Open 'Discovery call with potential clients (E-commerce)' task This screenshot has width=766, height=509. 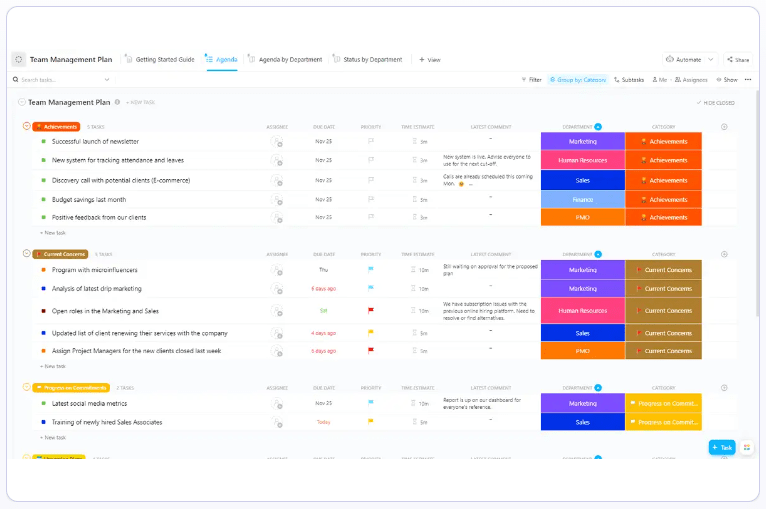click(x=121, y=180)
